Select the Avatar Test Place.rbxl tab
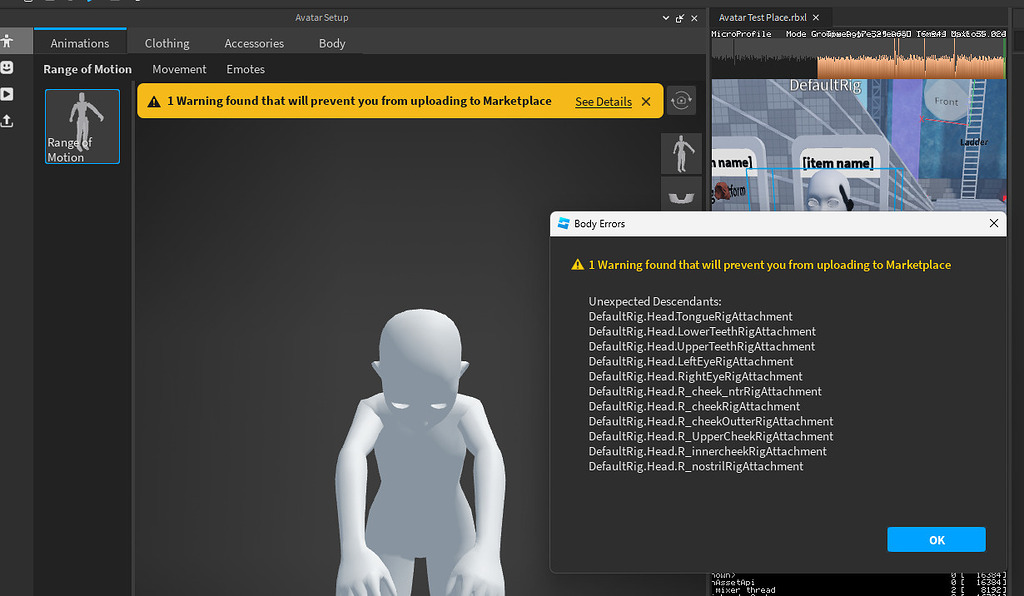 click(762, 18)
